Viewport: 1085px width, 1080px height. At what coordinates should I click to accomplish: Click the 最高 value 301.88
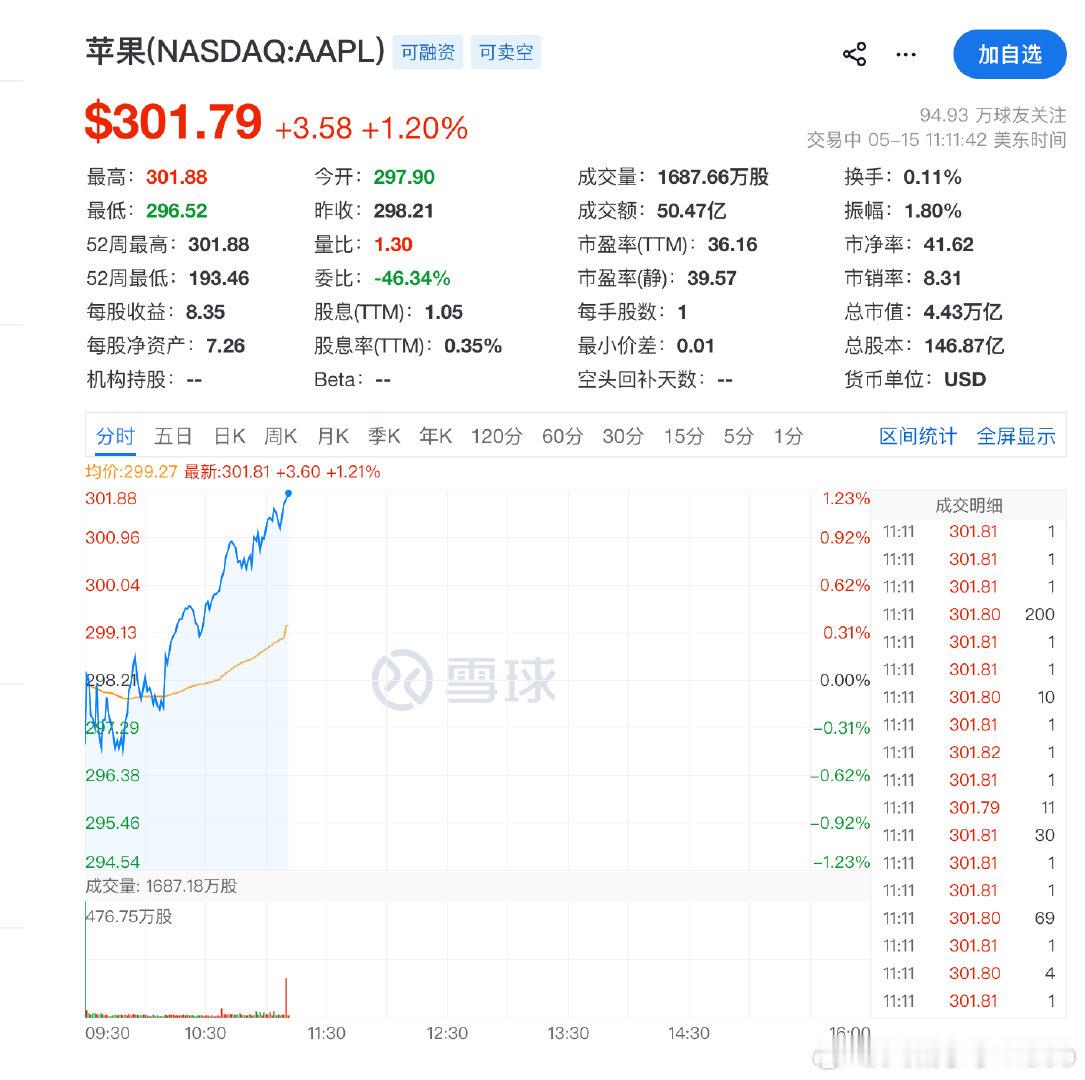176,177
